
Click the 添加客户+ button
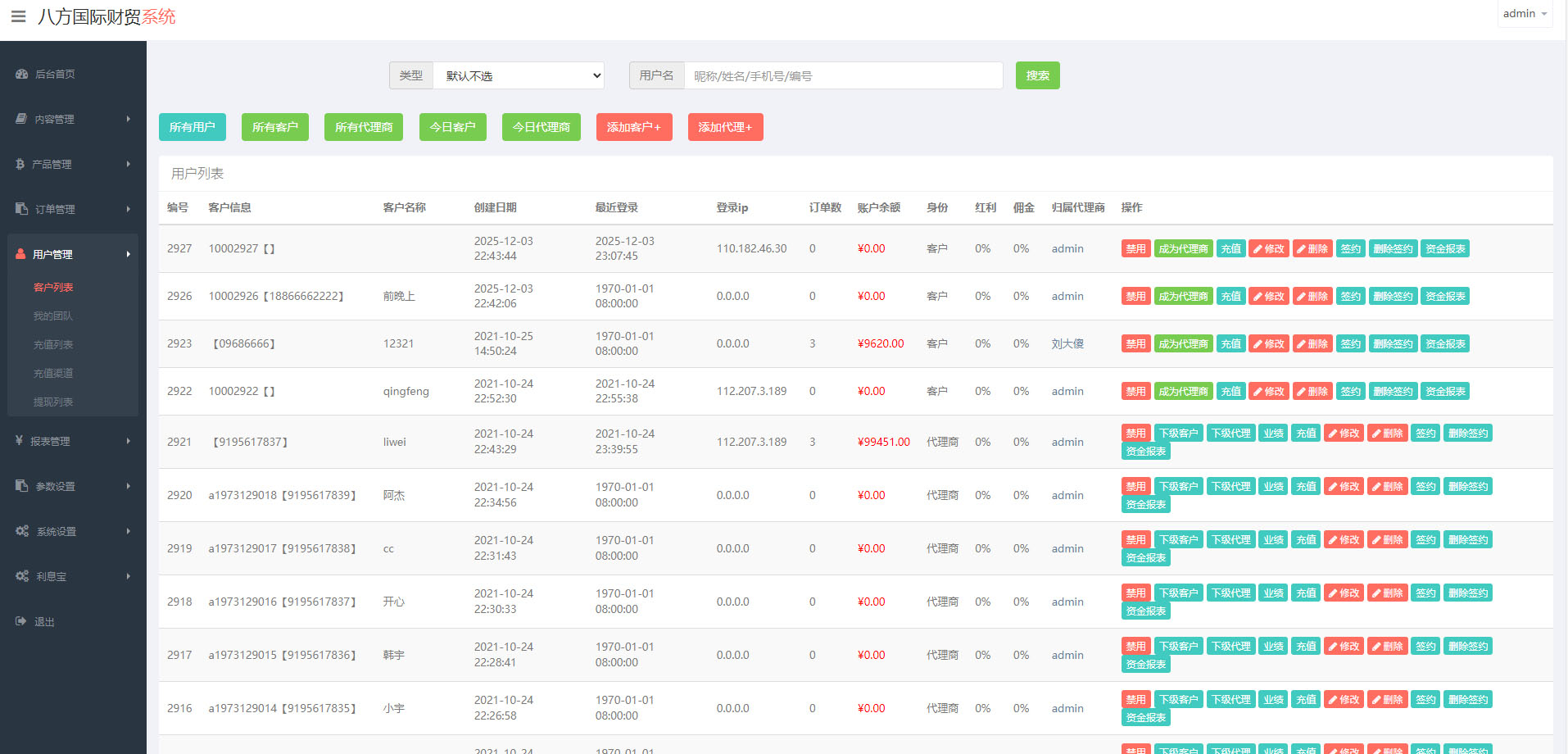click(x=634, y=127)
